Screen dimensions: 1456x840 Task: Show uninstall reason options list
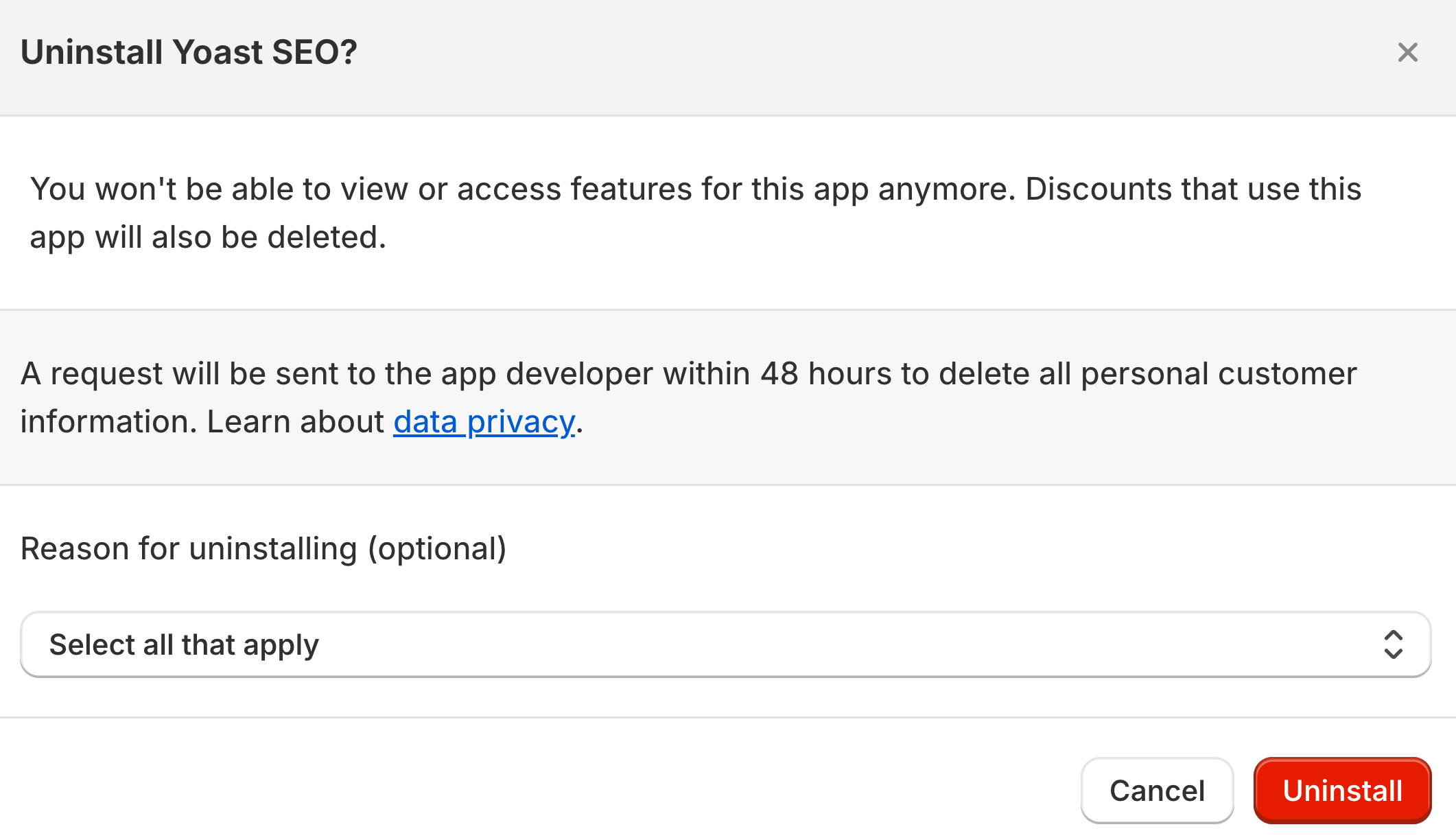point(725,644)
